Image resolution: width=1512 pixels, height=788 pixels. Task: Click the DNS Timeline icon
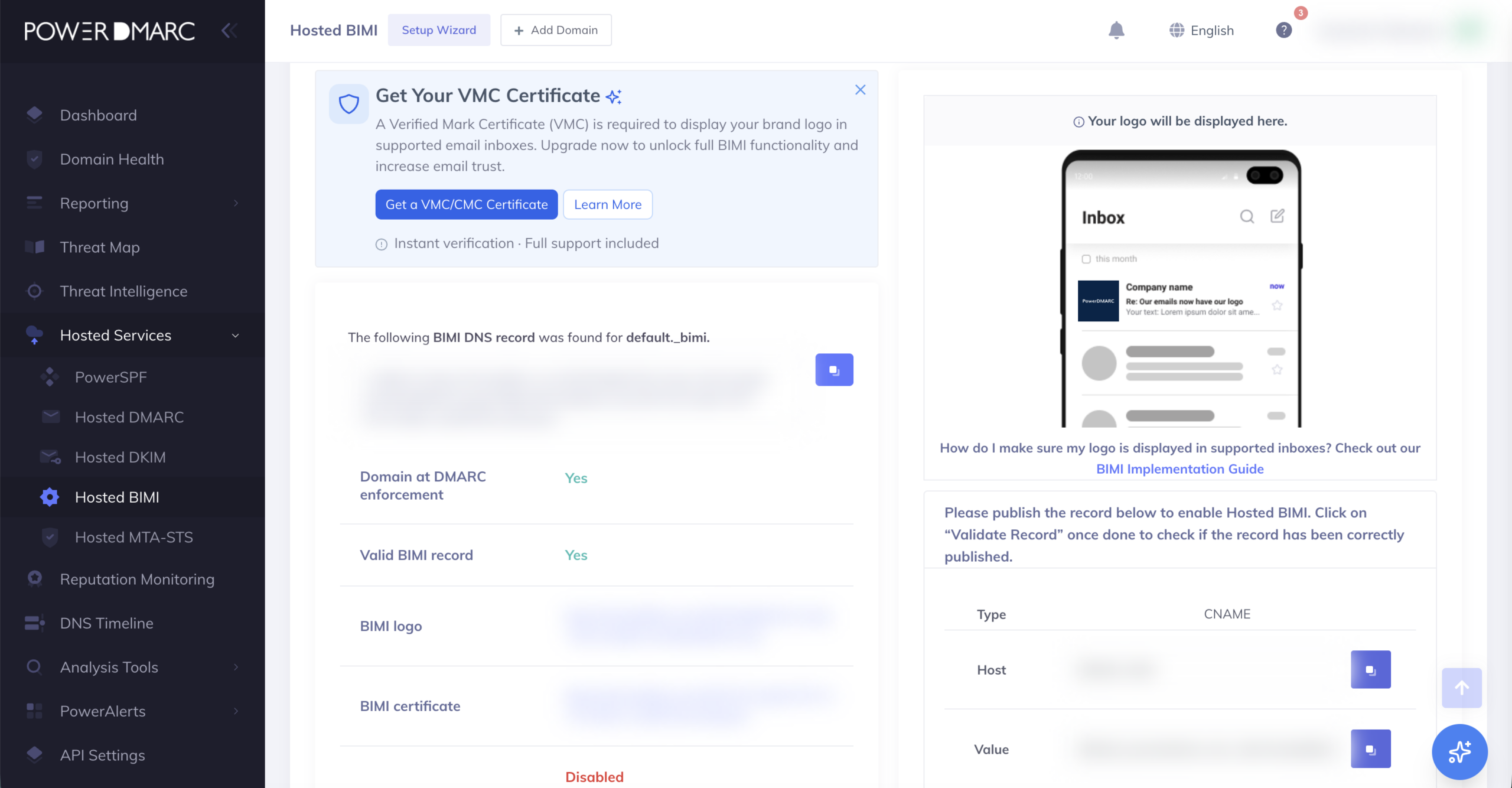pyautogui.click(x=35, y=623)
